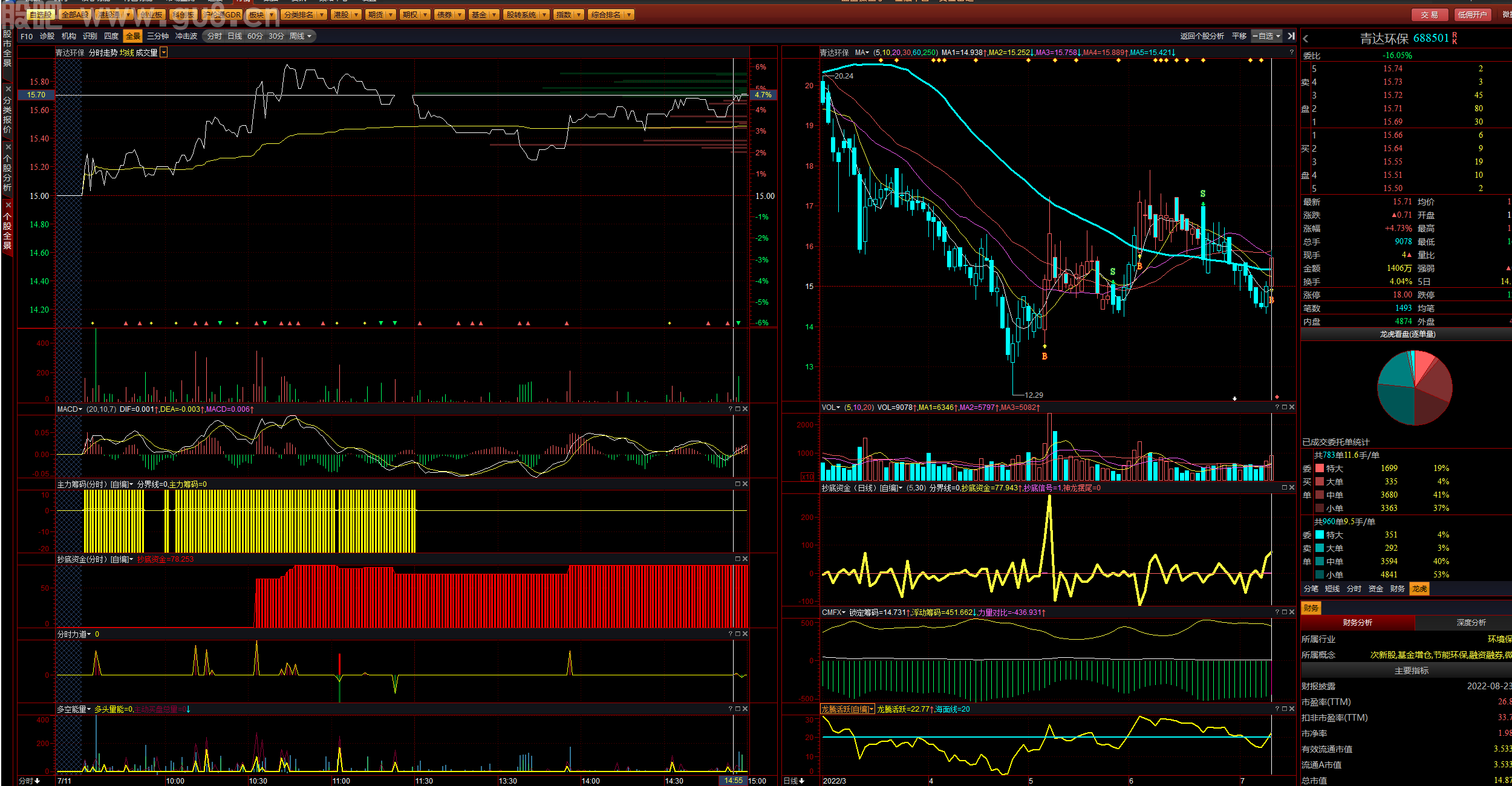The height and width of the screenshot is (786, 1512).
Task: Close the MACD indicator panel
Action: click(745, 409)
